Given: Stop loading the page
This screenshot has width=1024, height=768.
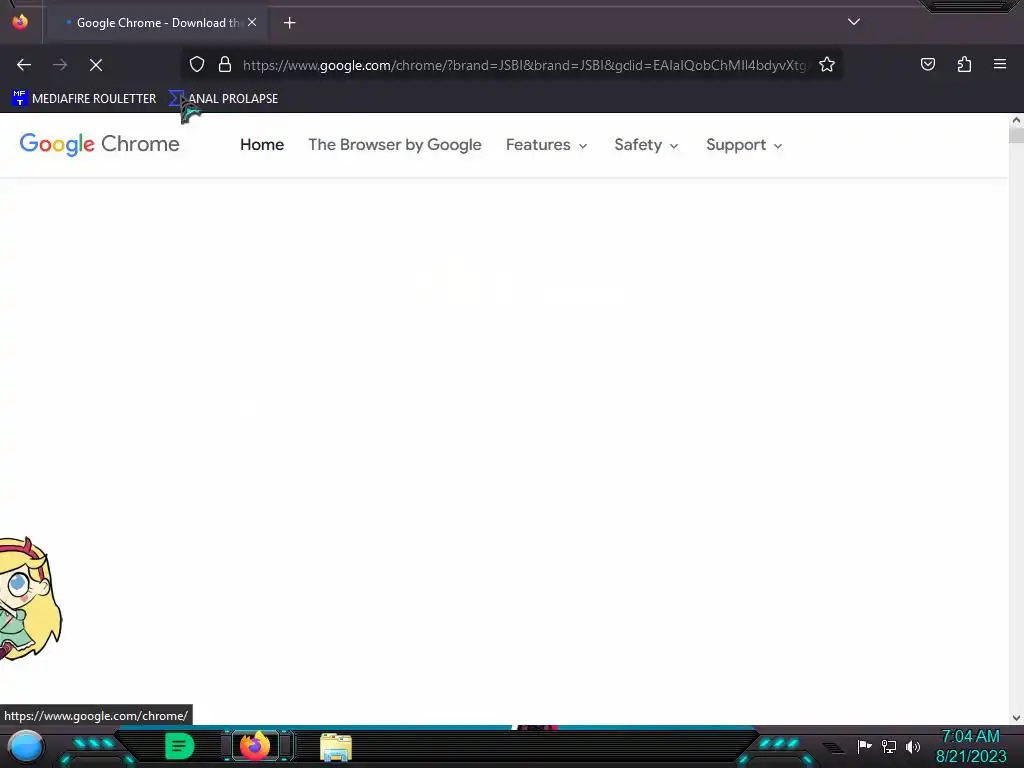Looking at the screenshot, I should 96,65.
